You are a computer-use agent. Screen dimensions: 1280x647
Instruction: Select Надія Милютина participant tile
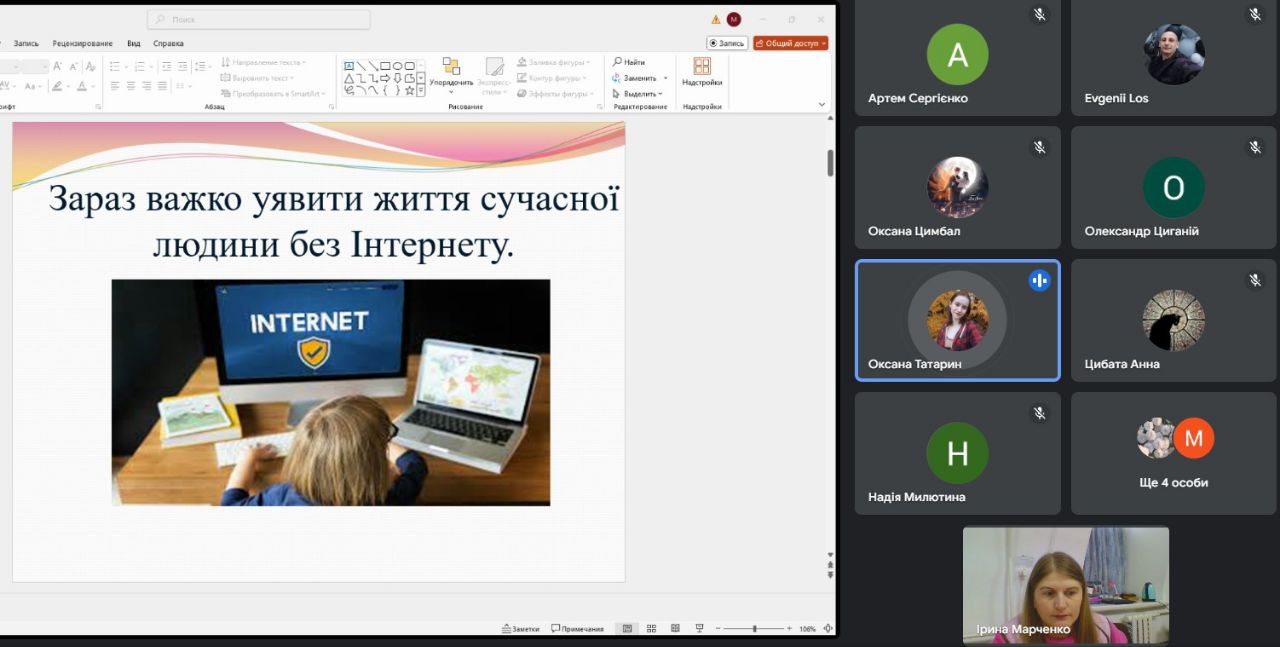coord(957,453)
